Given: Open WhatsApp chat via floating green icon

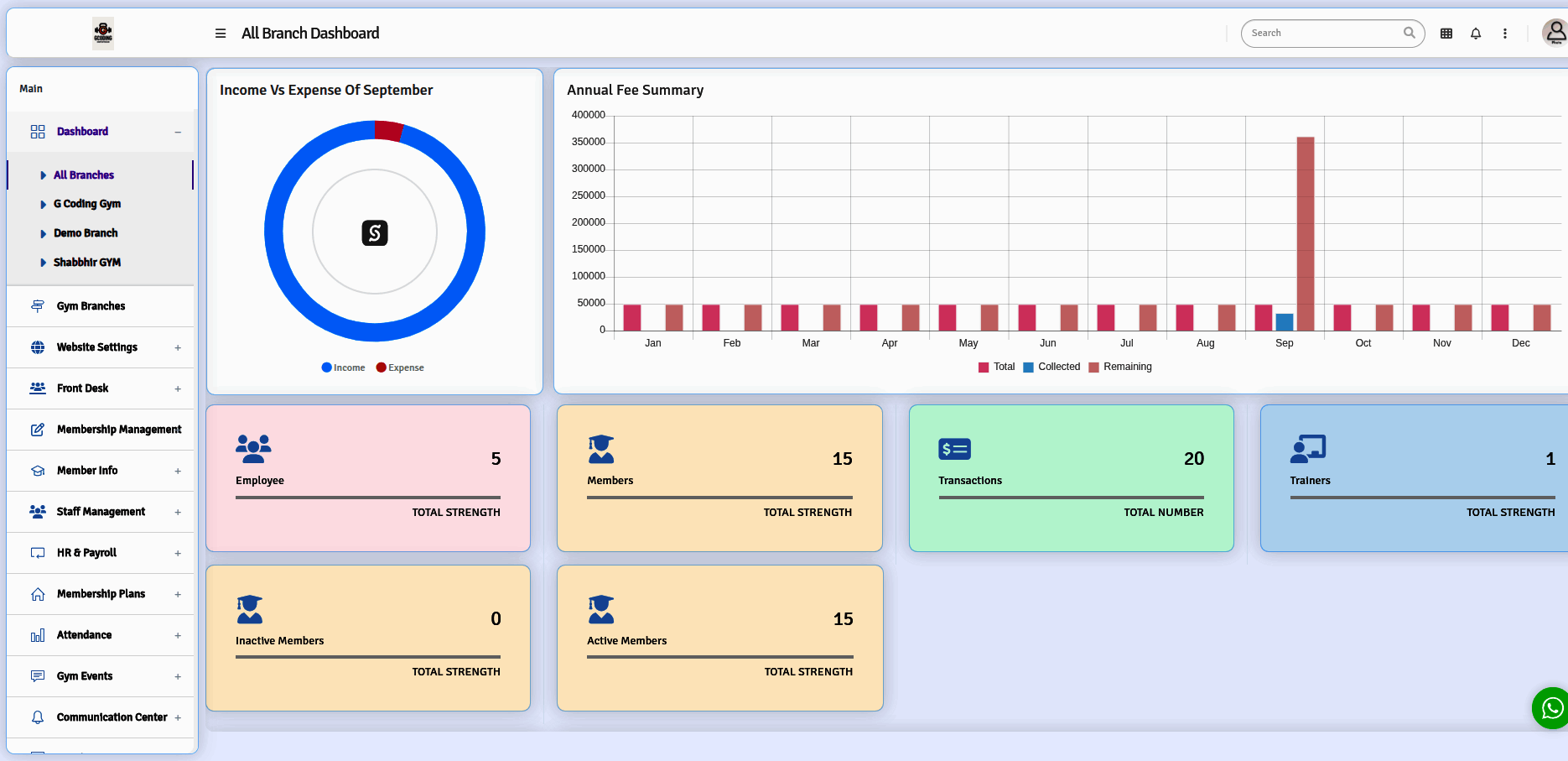Looking at the screenshot, I should coord(1550,708).
